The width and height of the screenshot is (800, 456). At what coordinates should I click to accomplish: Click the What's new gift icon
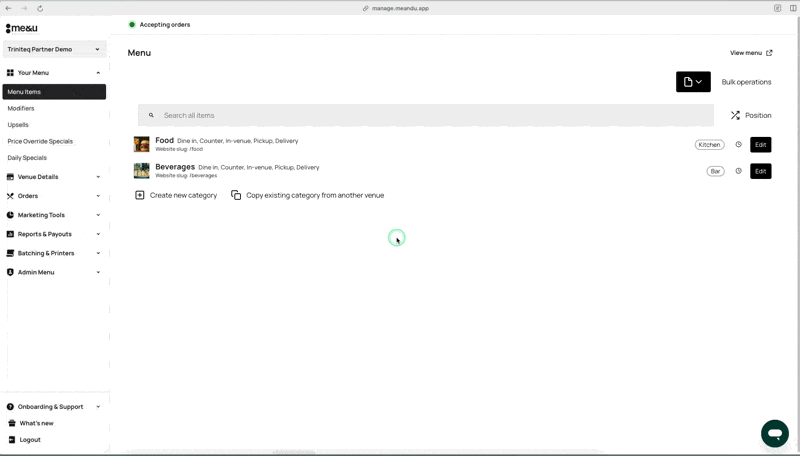12,423
